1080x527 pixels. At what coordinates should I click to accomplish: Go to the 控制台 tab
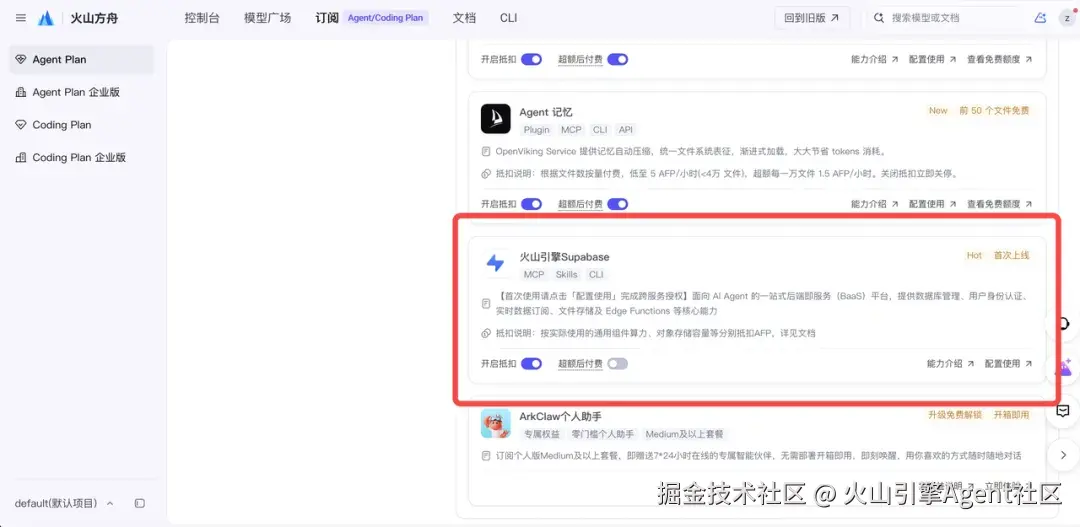click(x=202, y=18)
